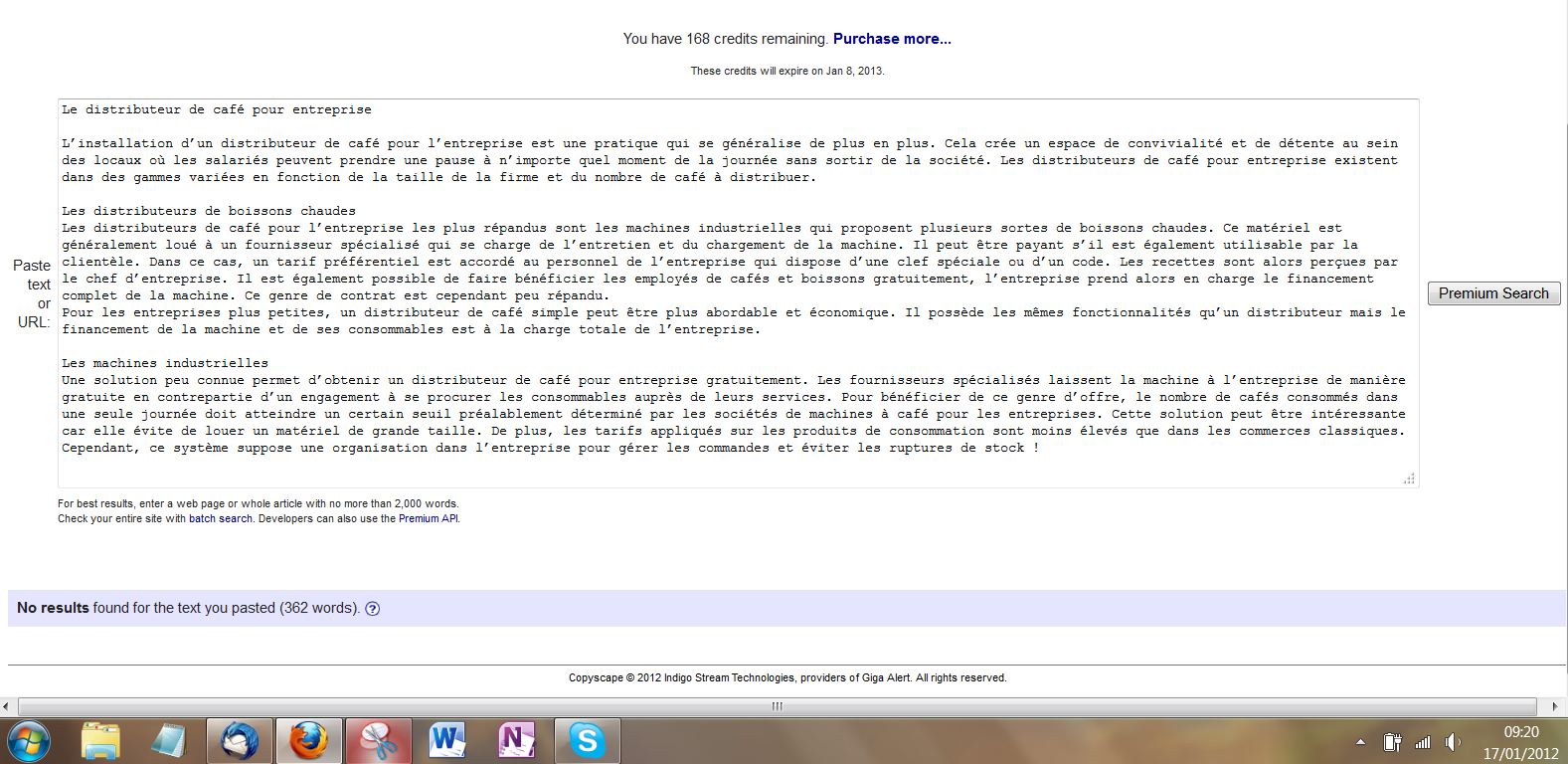Click the network signal tray icon
1568x764 pixels.
pos(1423,742)
